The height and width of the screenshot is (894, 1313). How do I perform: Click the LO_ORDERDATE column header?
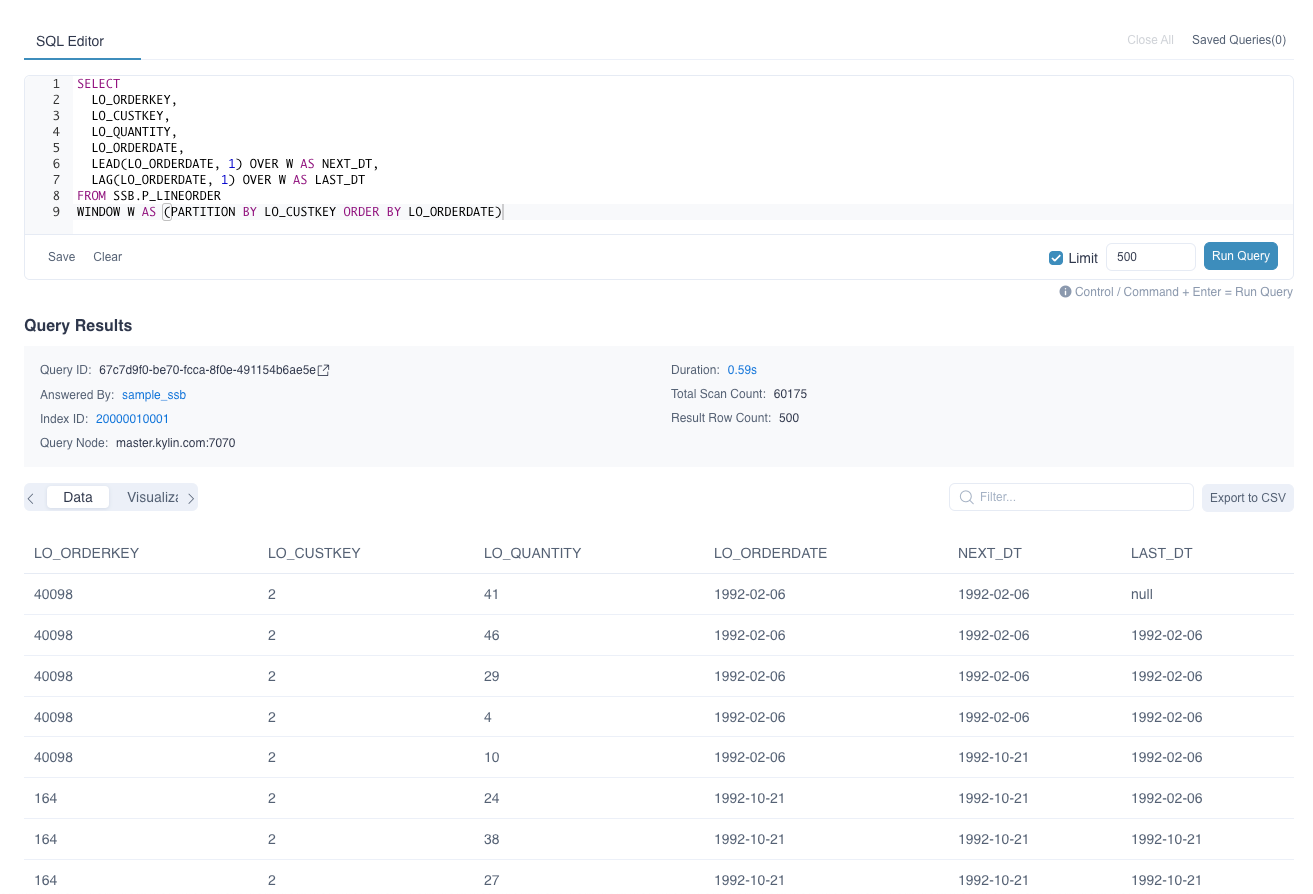770,553
